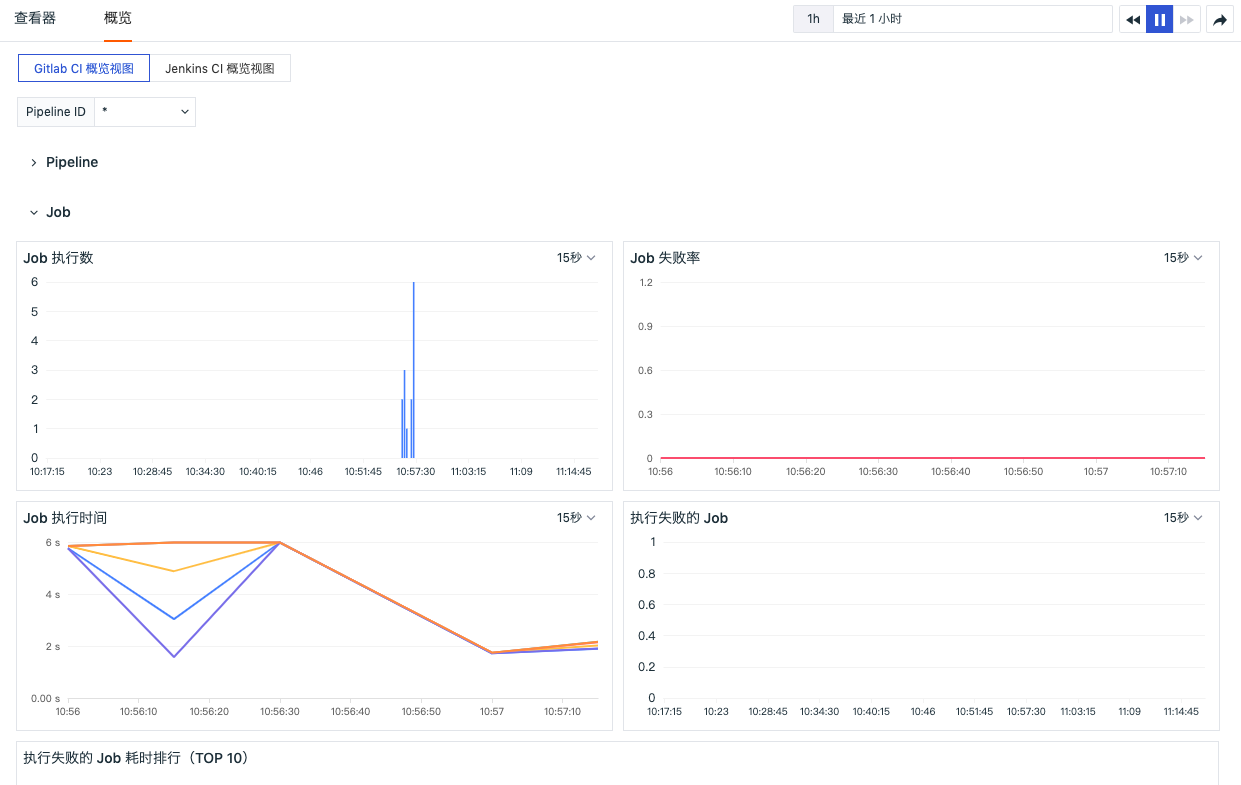Click the purple line in Job 执行时间 chart
Image resolution: width=1241 pixels, height=785 pixels.
175,655
